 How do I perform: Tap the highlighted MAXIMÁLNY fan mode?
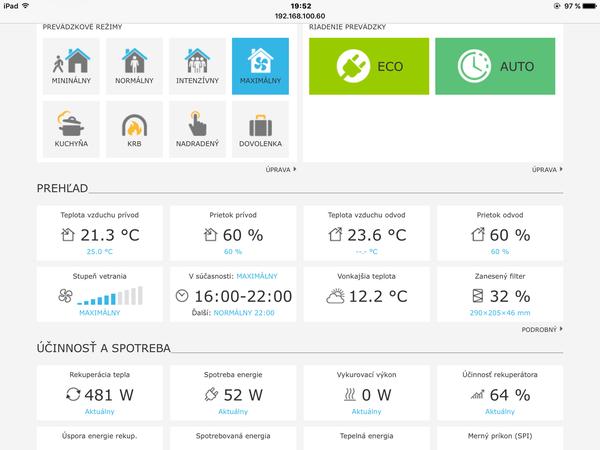(260, 66)
